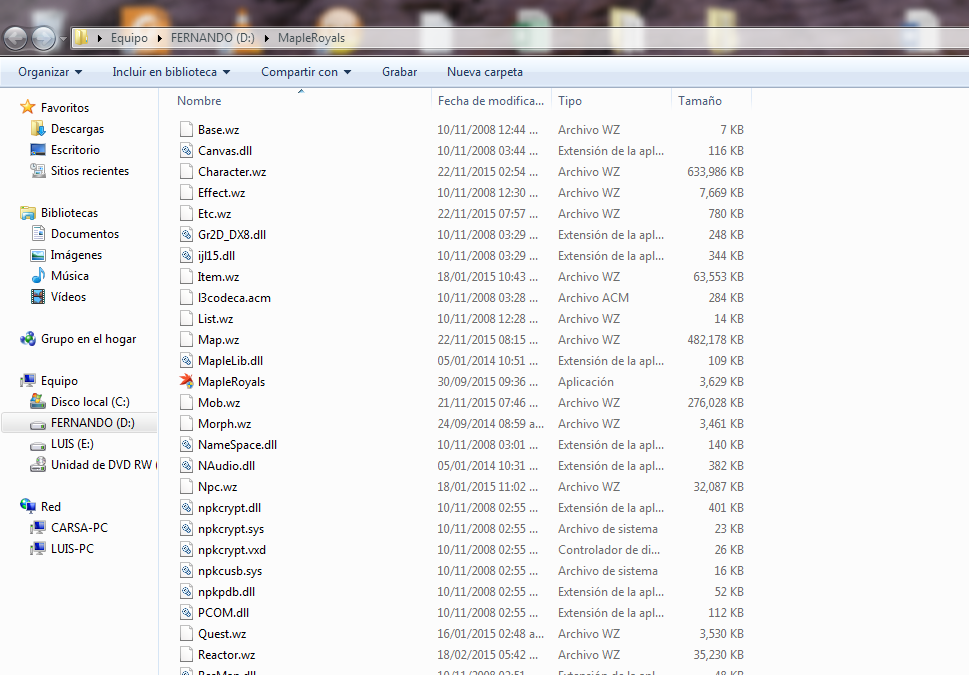
Task: Select the FERNANDO (D:) breadcrumb segment
Action: click(213, 38)
